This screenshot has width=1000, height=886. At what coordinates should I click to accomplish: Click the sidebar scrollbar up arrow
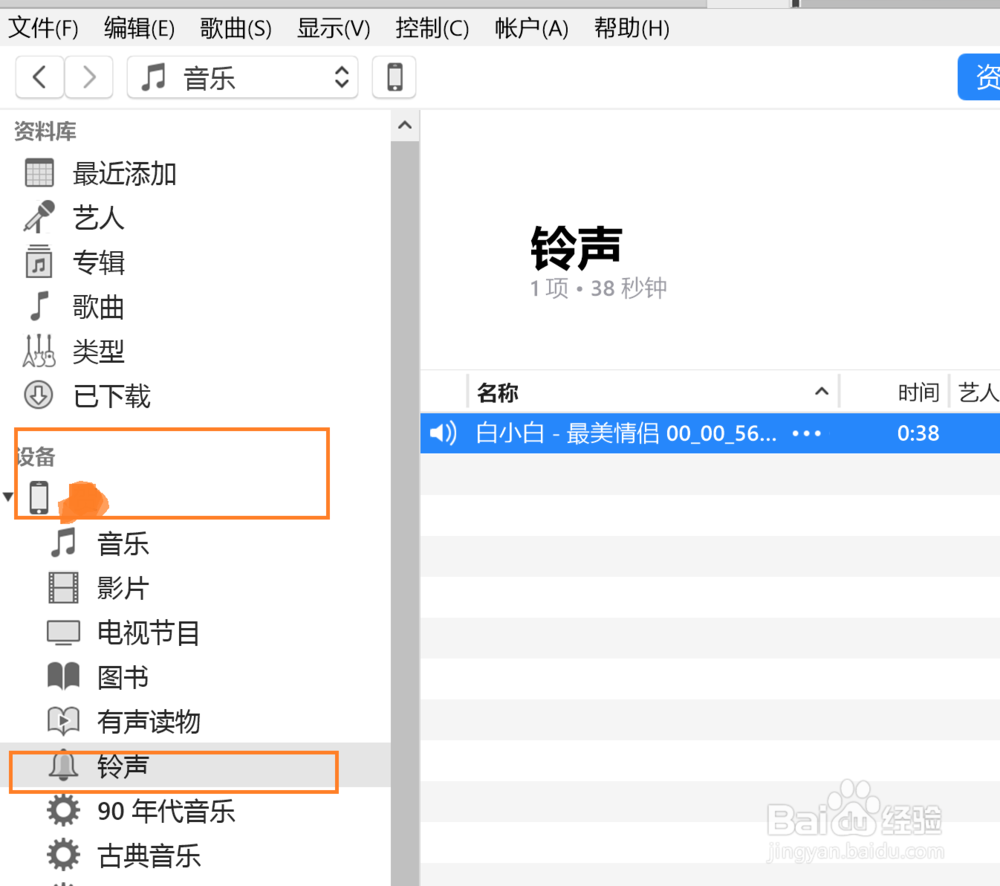coord(404,124)
